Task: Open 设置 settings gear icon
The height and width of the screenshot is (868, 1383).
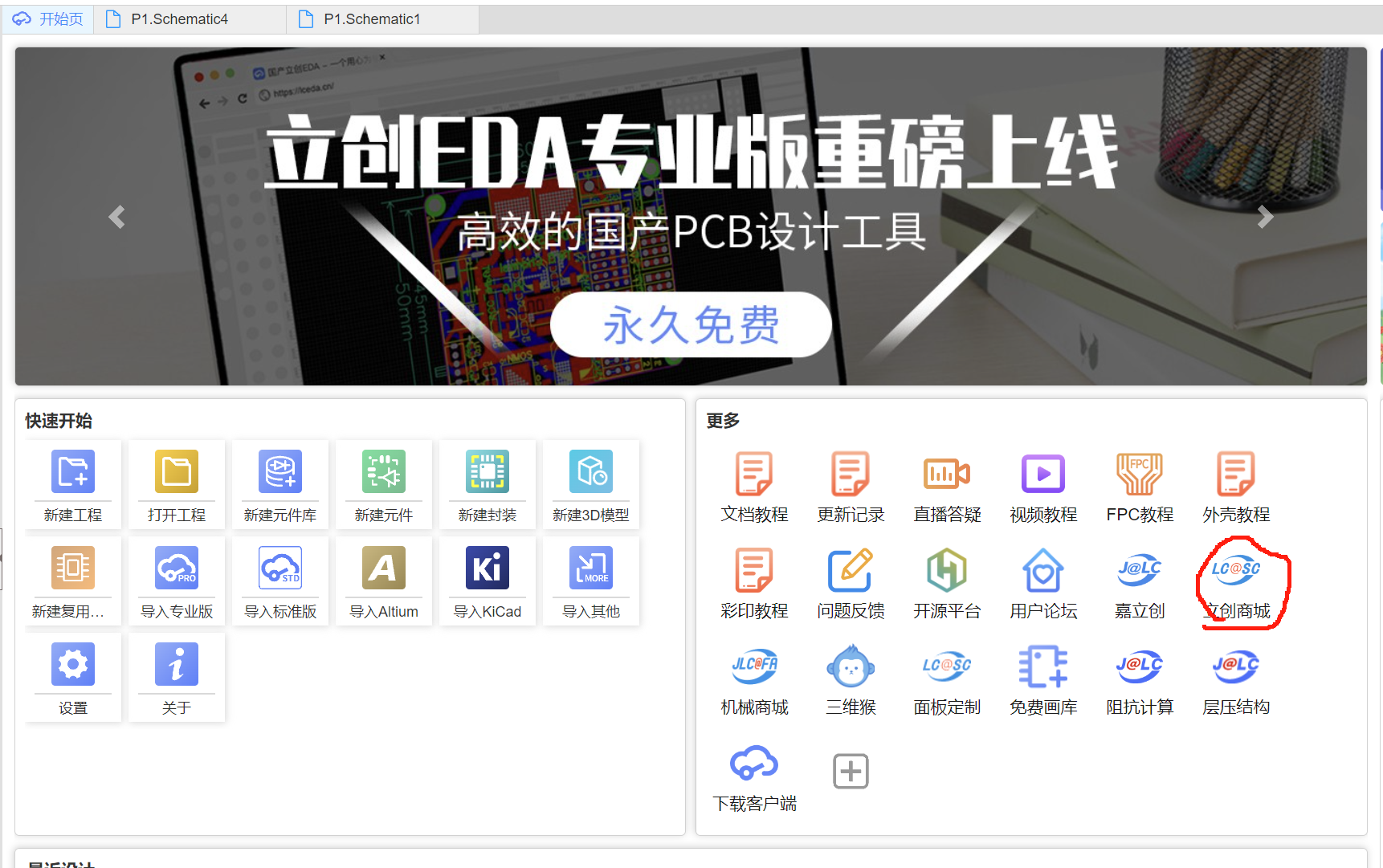Action: tap(73, 664)
